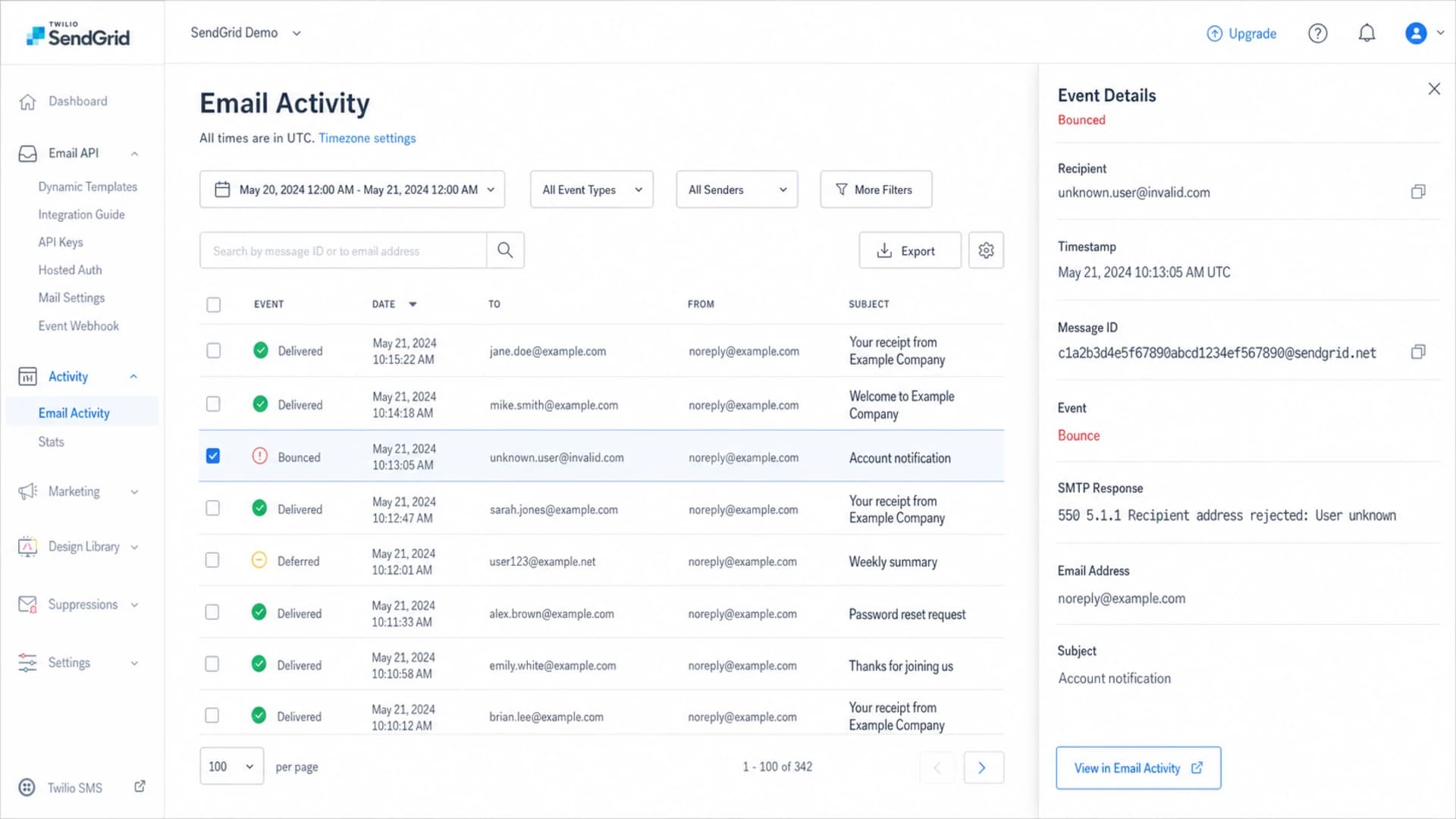Expand the Marketing section chevron
This screenshot has height=819, width=1456.
click(x=134, y=492)
